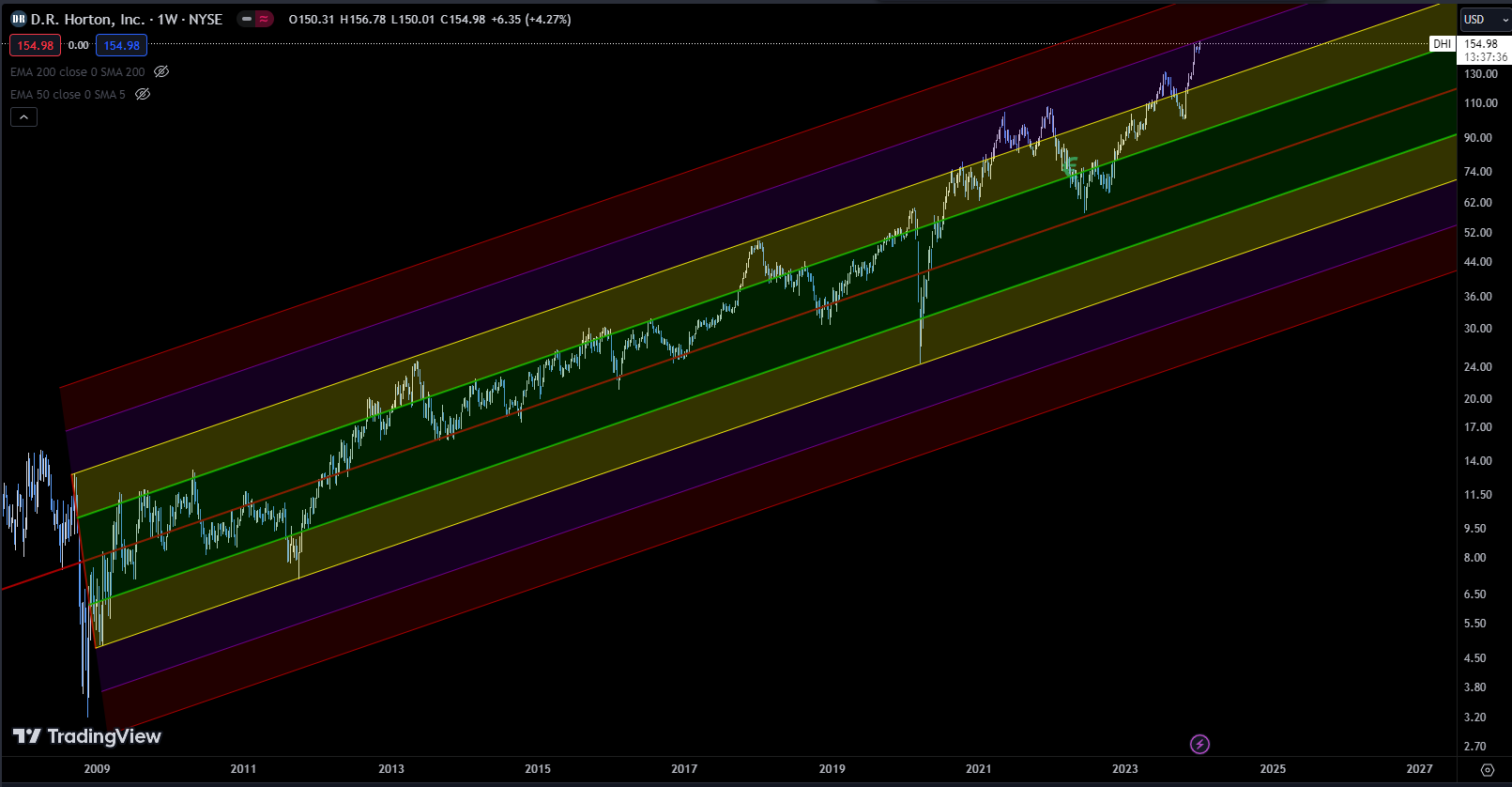
Task: Click the D.R. Horton round logo icon
Action: [18, 19]
